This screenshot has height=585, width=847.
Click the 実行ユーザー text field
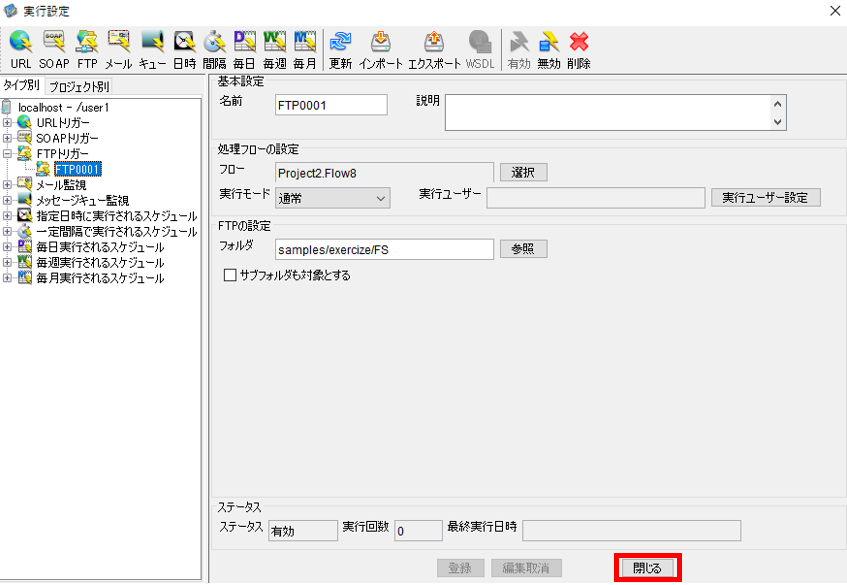[596, 198]
